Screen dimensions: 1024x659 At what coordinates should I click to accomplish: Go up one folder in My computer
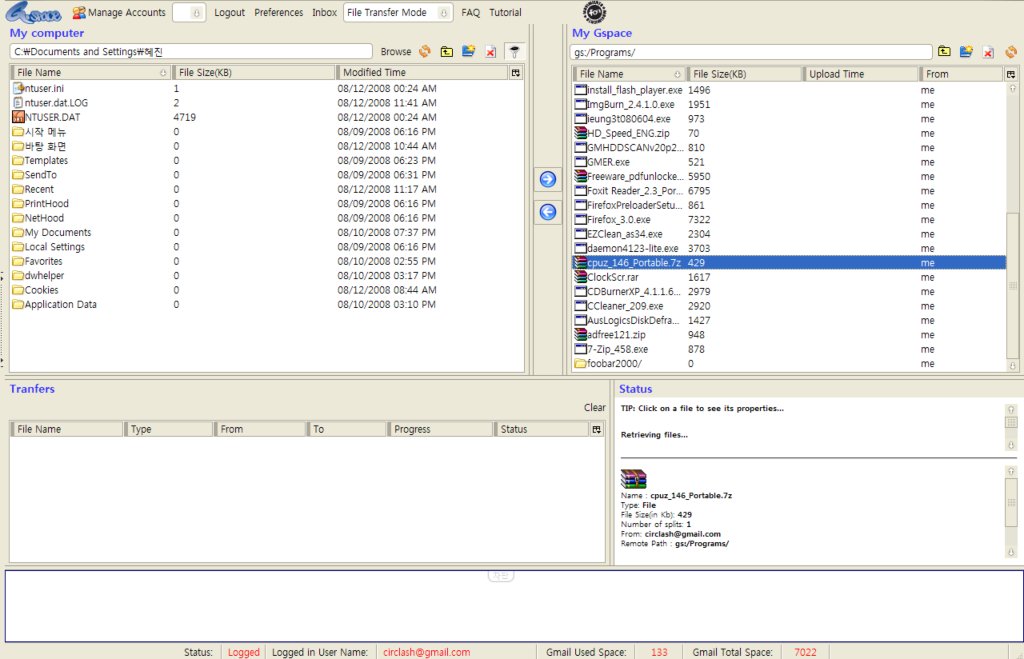[447, 52]
